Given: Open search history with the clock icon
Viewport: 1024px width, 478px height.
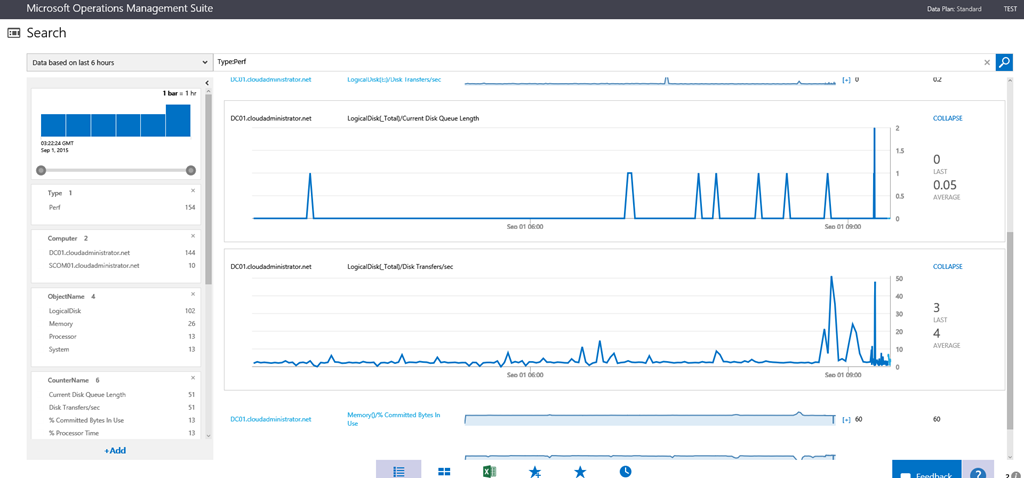Looking at the screenshot, I should pyautogui.click(x=625, y=471).
